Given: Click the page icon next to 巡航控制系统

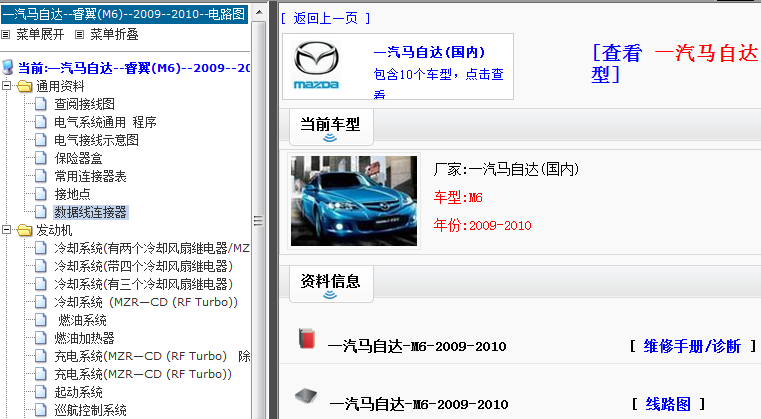Looking at the screenshot, I should 41,410.
